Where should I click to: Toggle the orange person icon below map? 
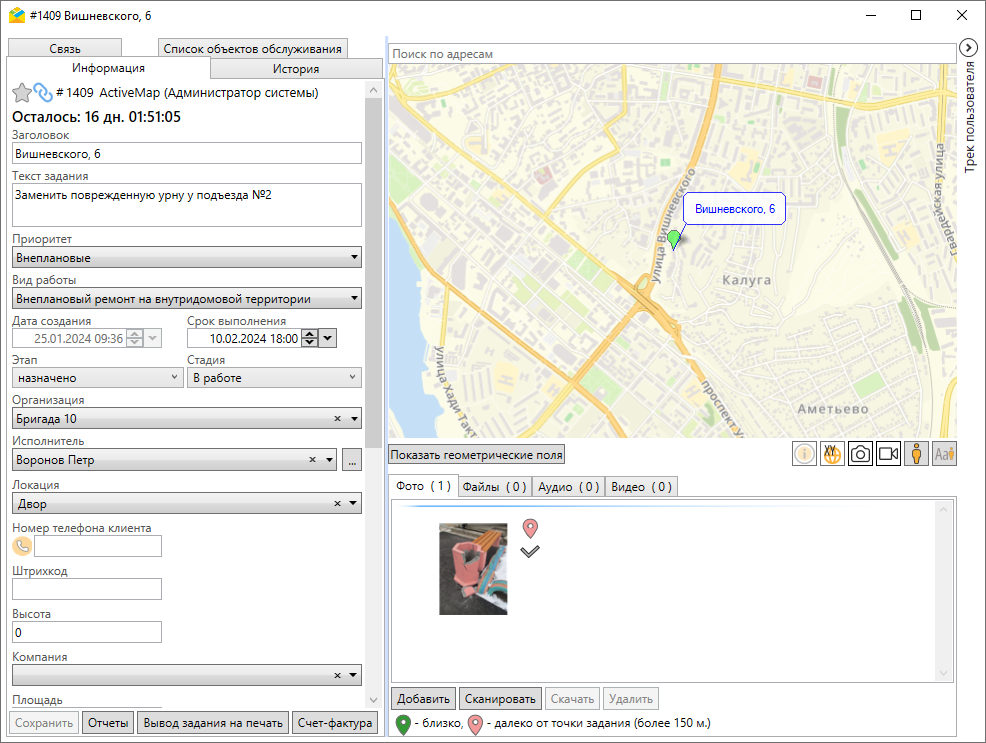(916, 454)
